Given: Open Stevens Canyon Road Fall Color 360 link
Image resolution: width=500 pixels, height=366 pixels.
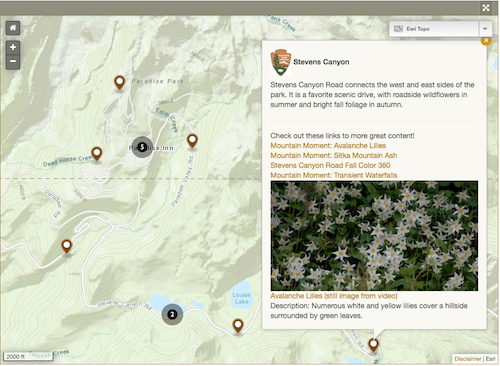Looking at the screenshot, I should pyautogui.click(x=330, y=165).
